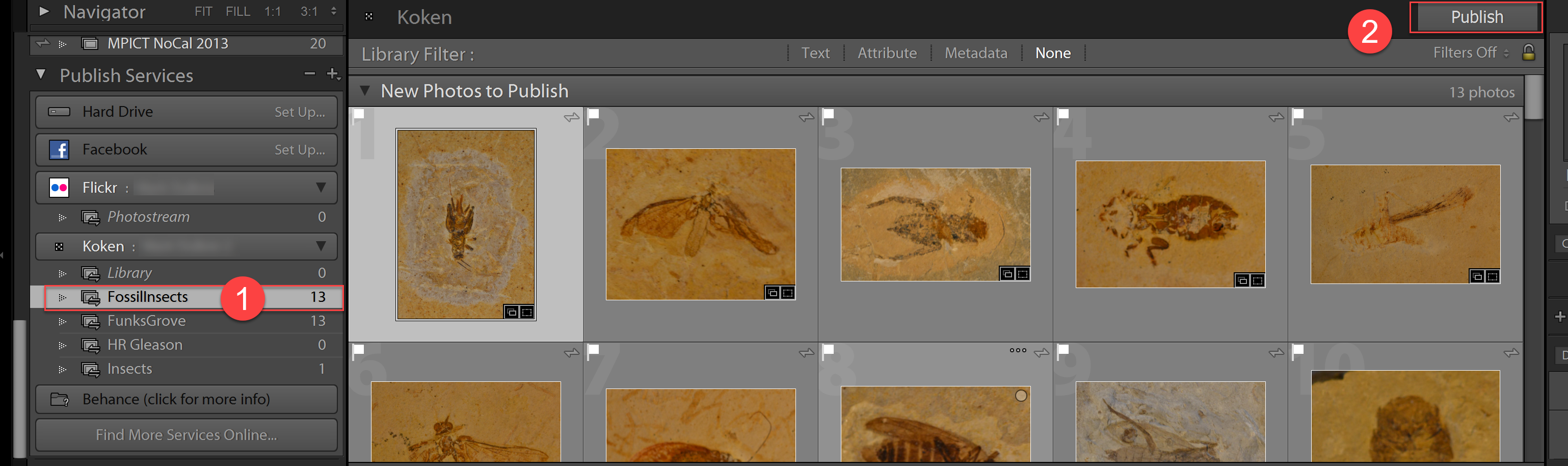Screen dimensions: 1568x466
Task: Open the Navigator zoom ratio stepper arrows
Action: 334,12
